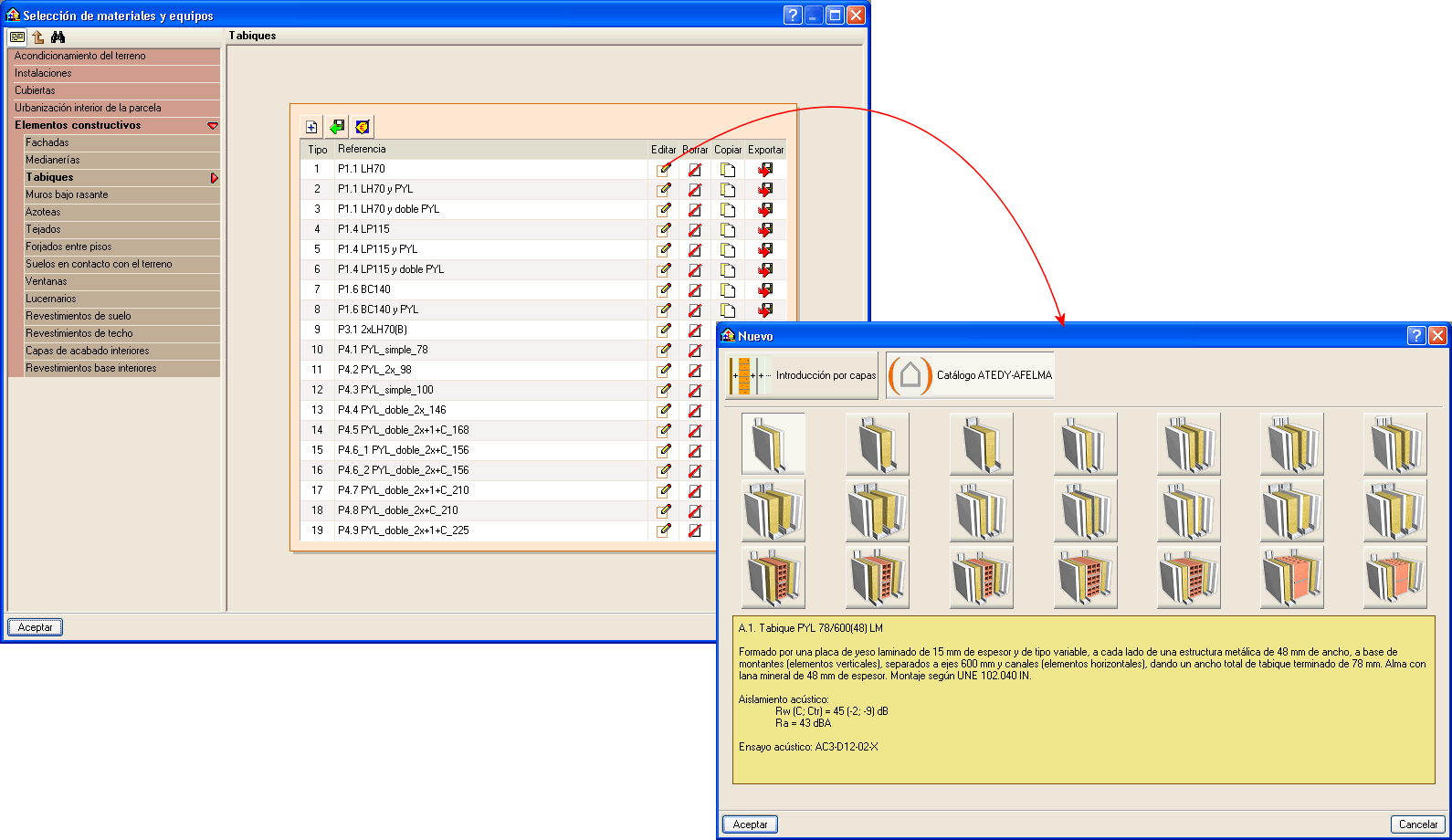Delete the P4.1 PYL_simple_78 row
The width and height of the screenshot is (1452, 840).
[x=695, y=350]
